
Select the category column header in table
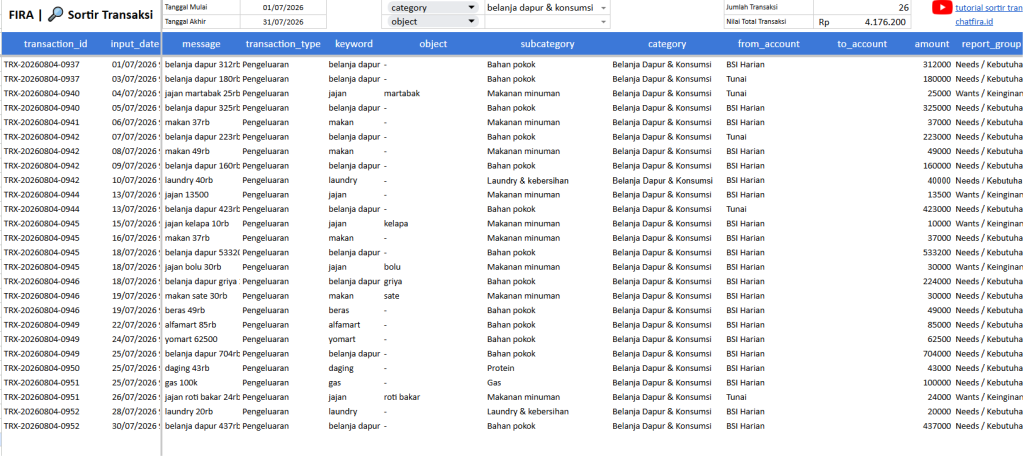point(667,44)
